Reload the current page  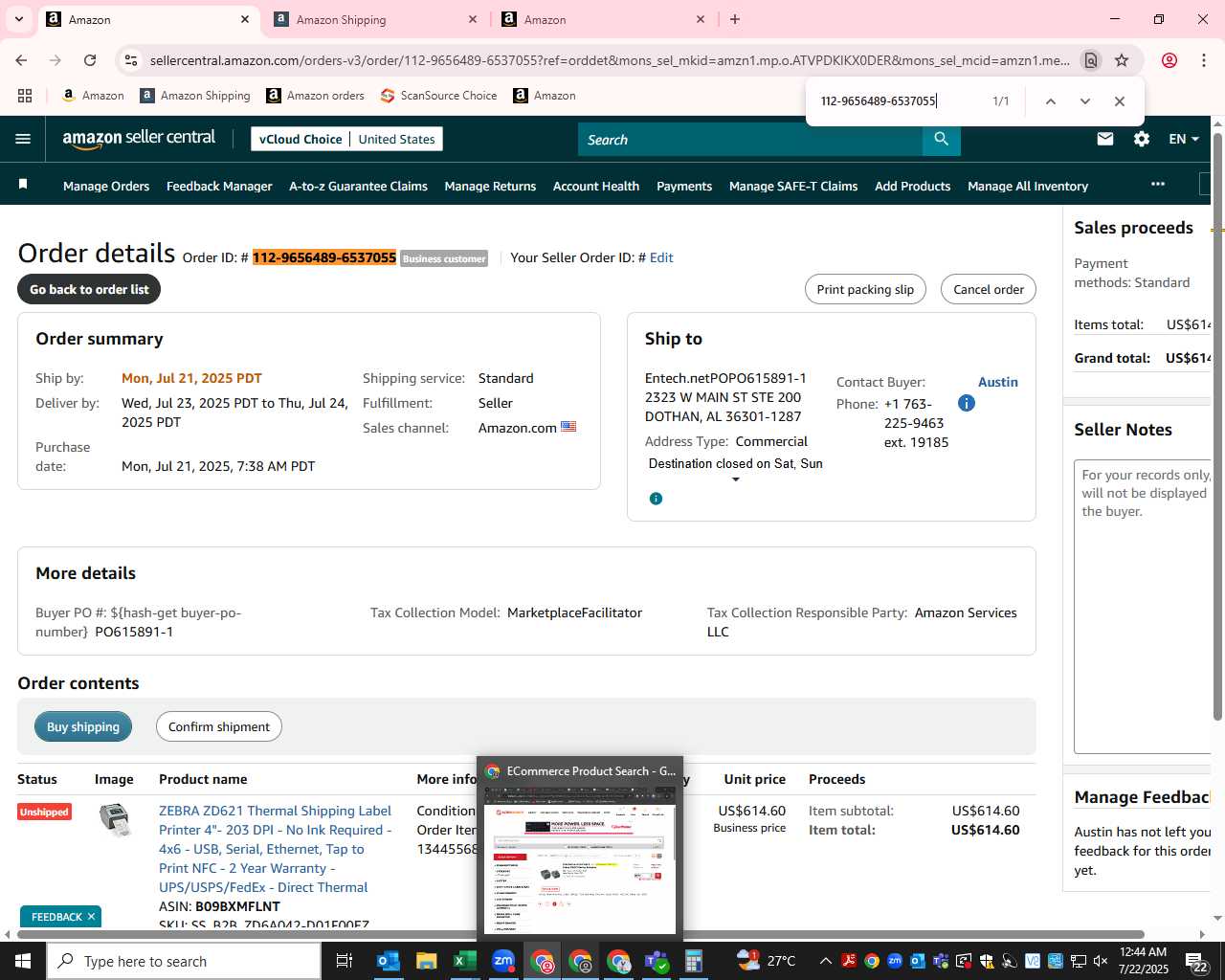(90, 60)
